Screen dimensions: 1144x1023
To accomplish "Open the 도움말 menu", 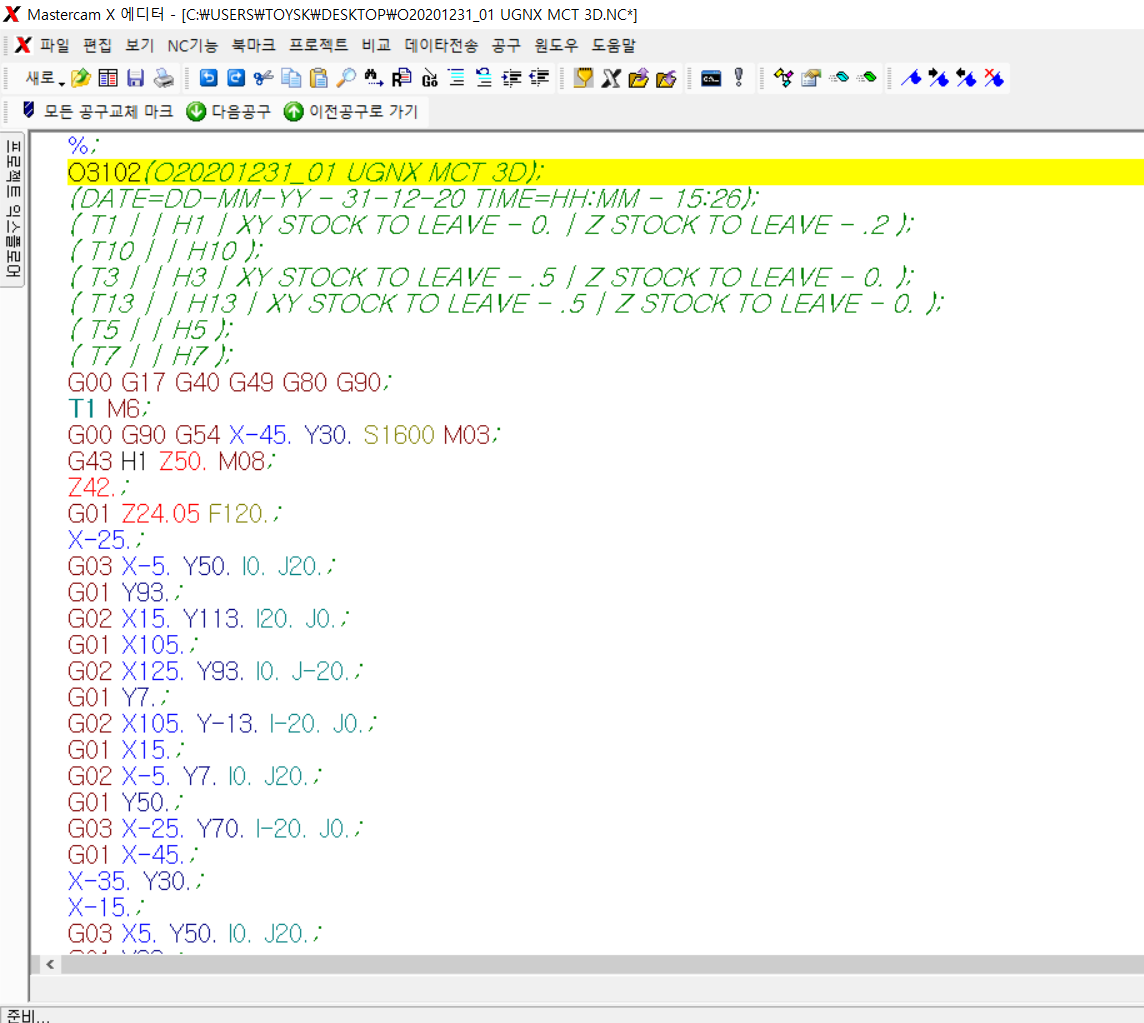I will pos(614,45).
